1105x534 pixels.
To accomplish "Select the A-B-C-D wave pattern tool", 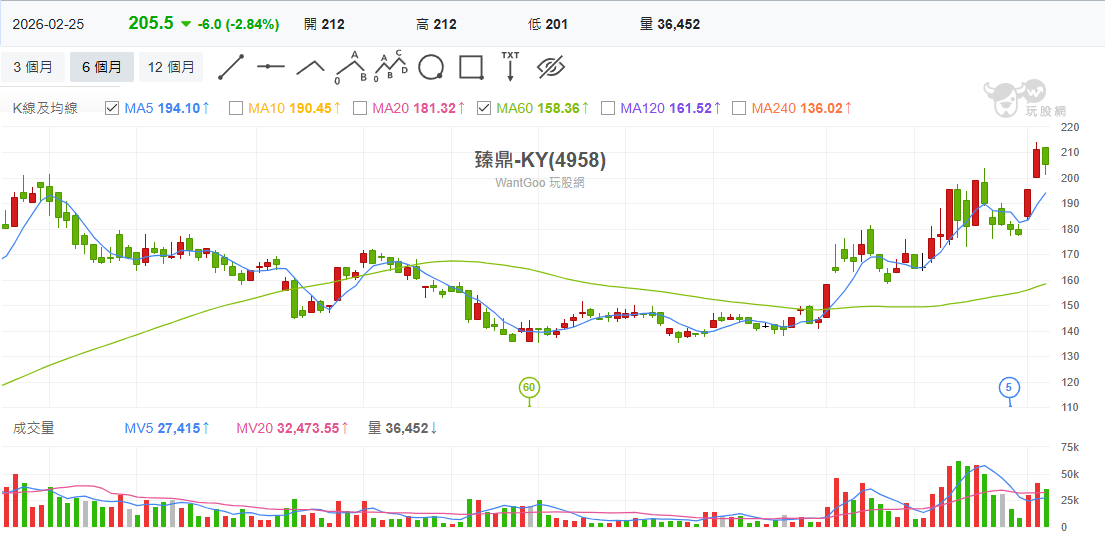I will tap(390, 67).
